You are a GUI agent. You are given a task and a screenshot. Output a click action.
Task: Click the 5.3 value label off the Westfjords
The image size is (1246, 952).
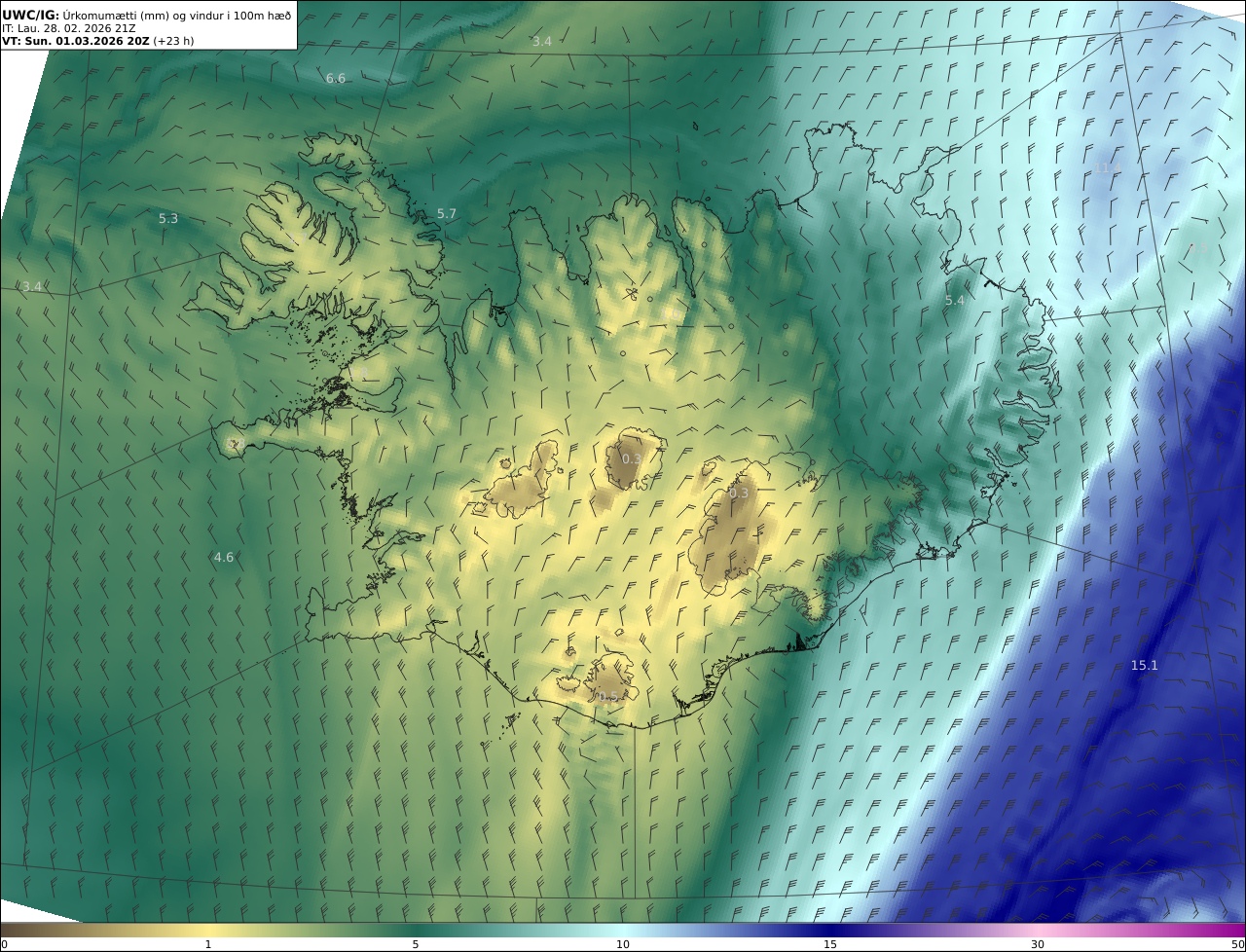tap(168, 219)
